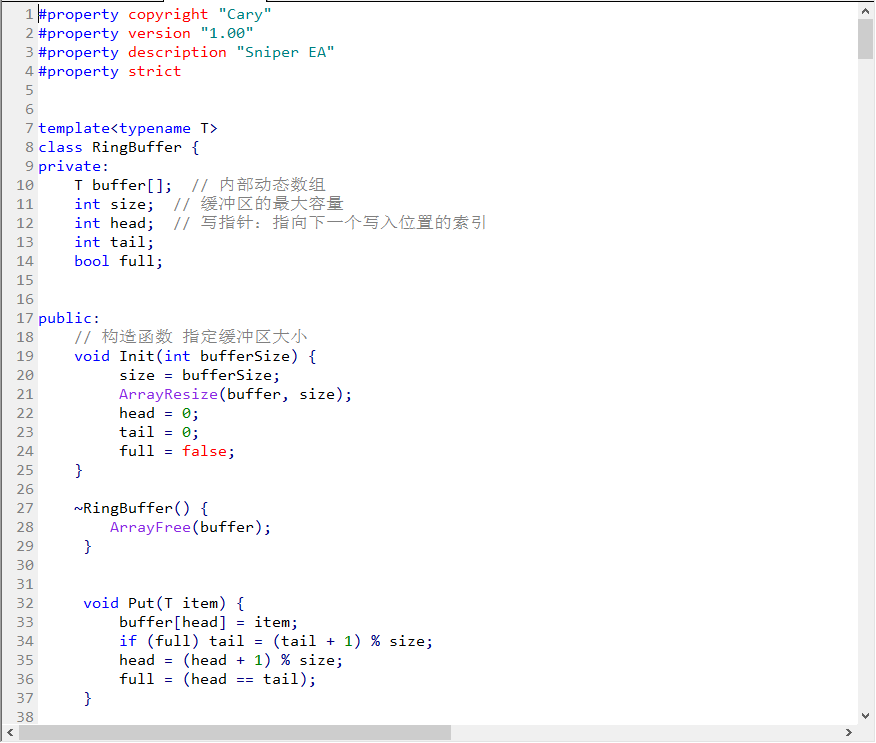Click the word "strict" on line 4
The image size is (876, 743).
(x=155, y=72)
